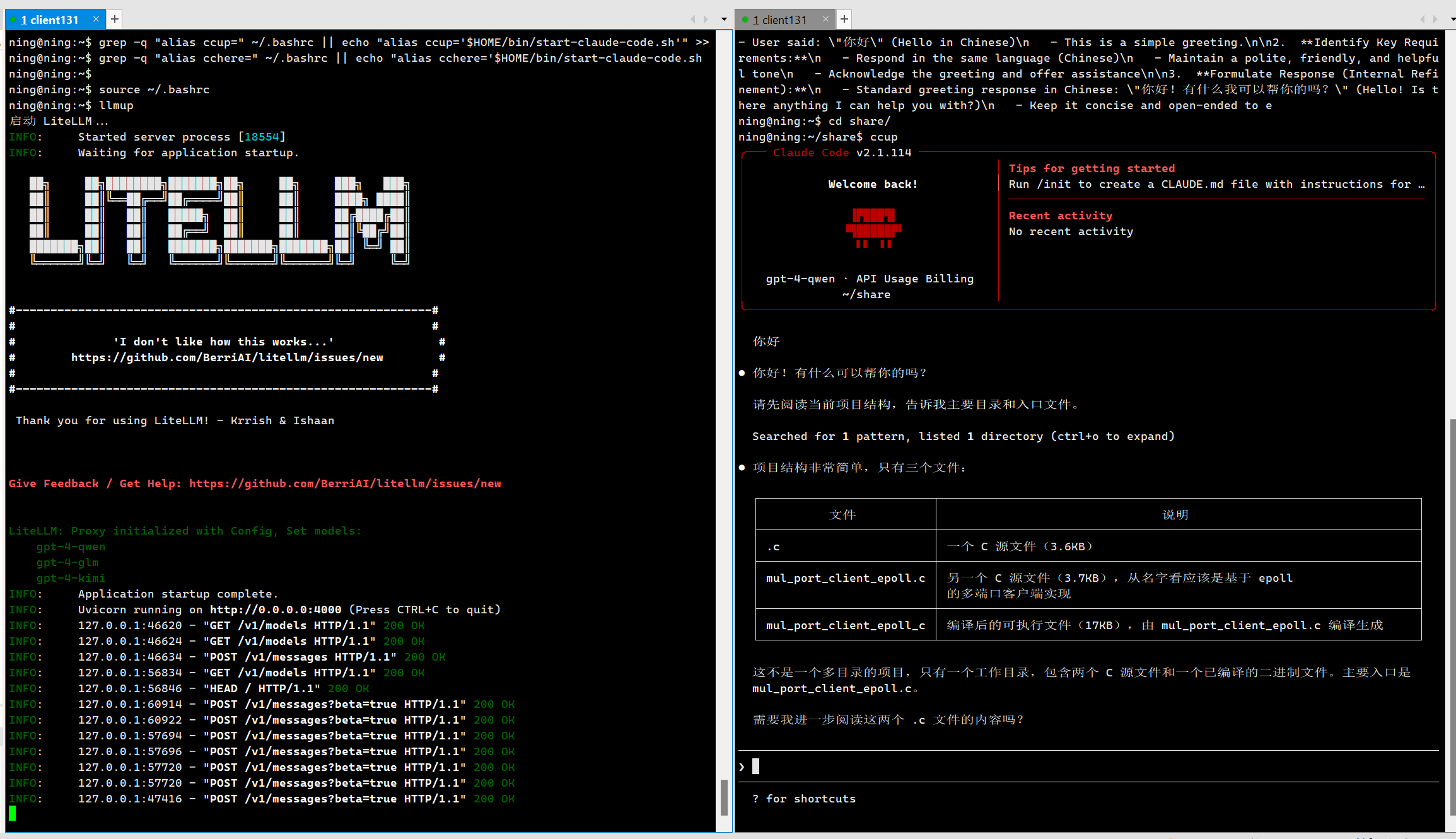Click the LiteLLM ASCII art banner
1456x839 pixels.
point(219,220)
